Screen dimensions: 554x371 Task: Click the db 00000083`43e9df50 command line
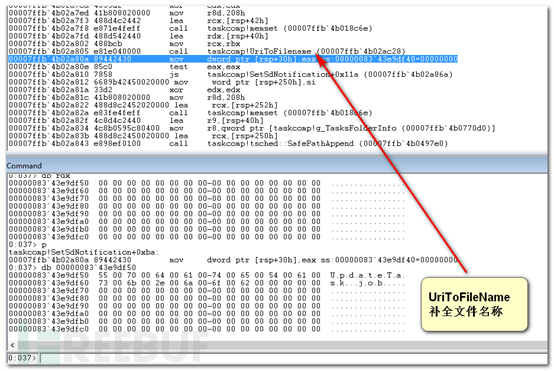(x=72, y=267)
